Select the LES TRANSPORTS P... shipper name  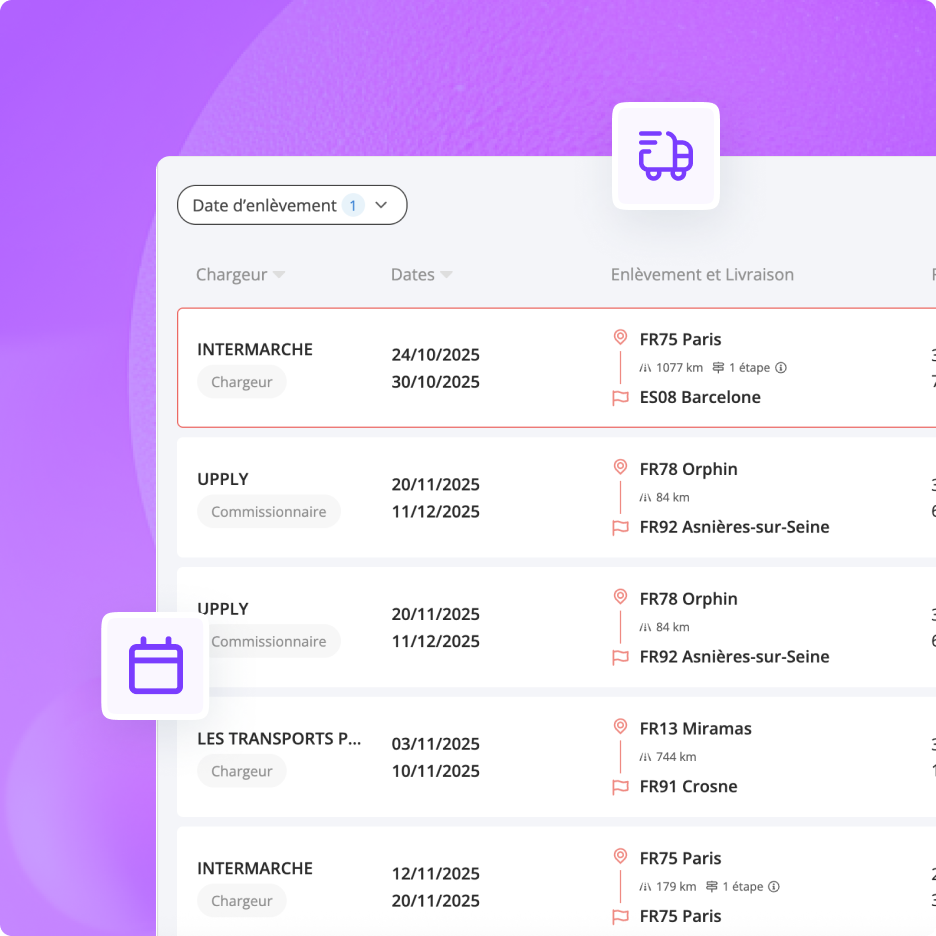click(279, 739)
